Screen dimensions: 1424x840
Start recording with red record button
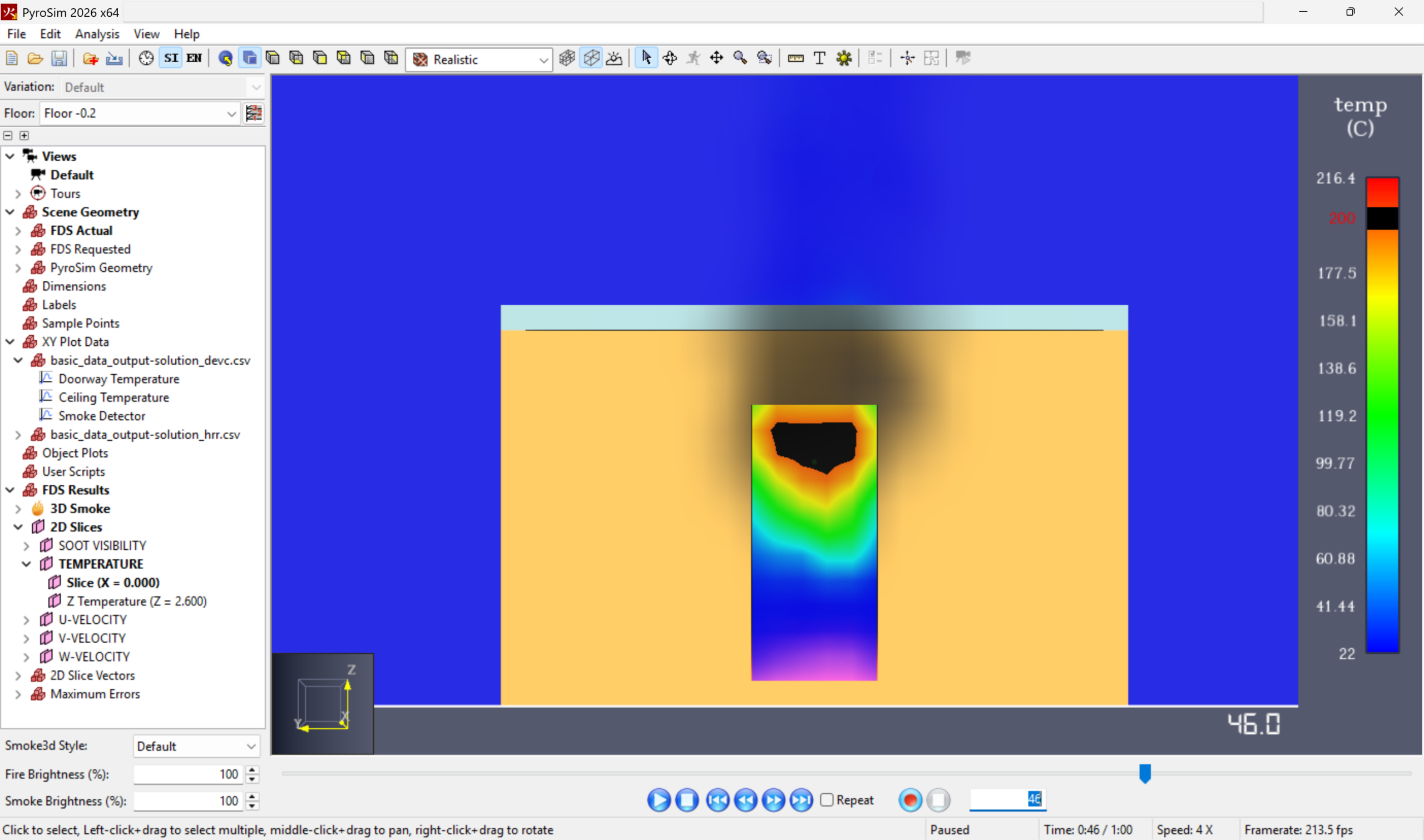coord(911,800)
